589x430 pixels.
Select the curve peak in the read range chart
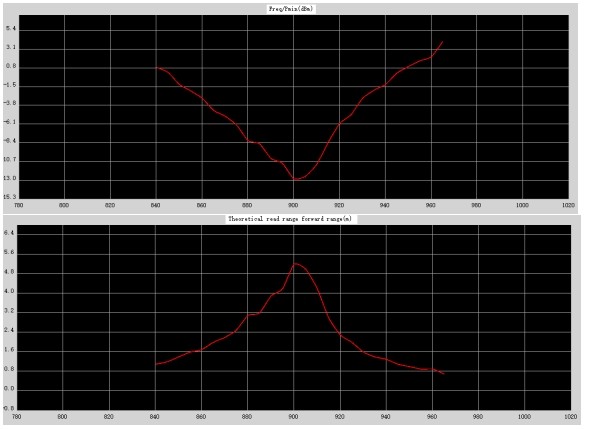295,264
